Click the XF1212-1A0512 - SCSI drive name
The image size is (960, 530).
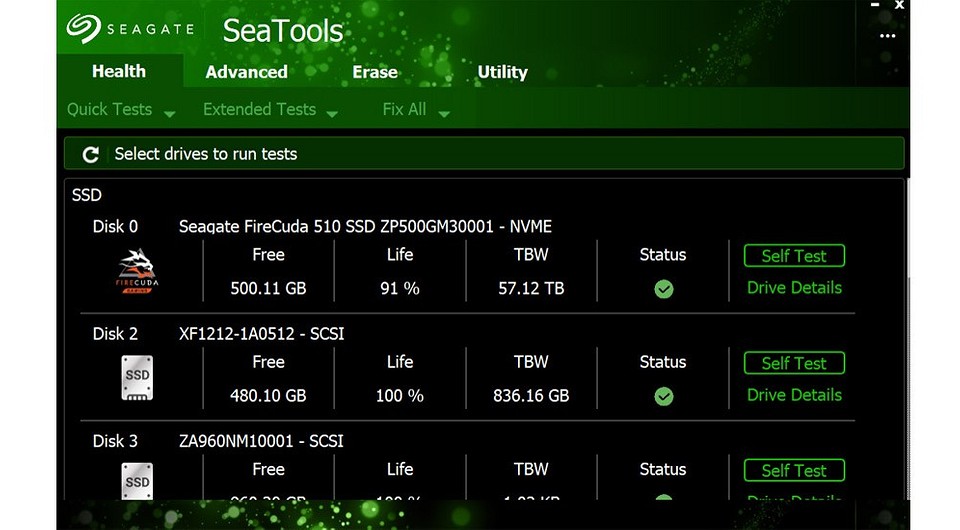[x=261, y=334]
